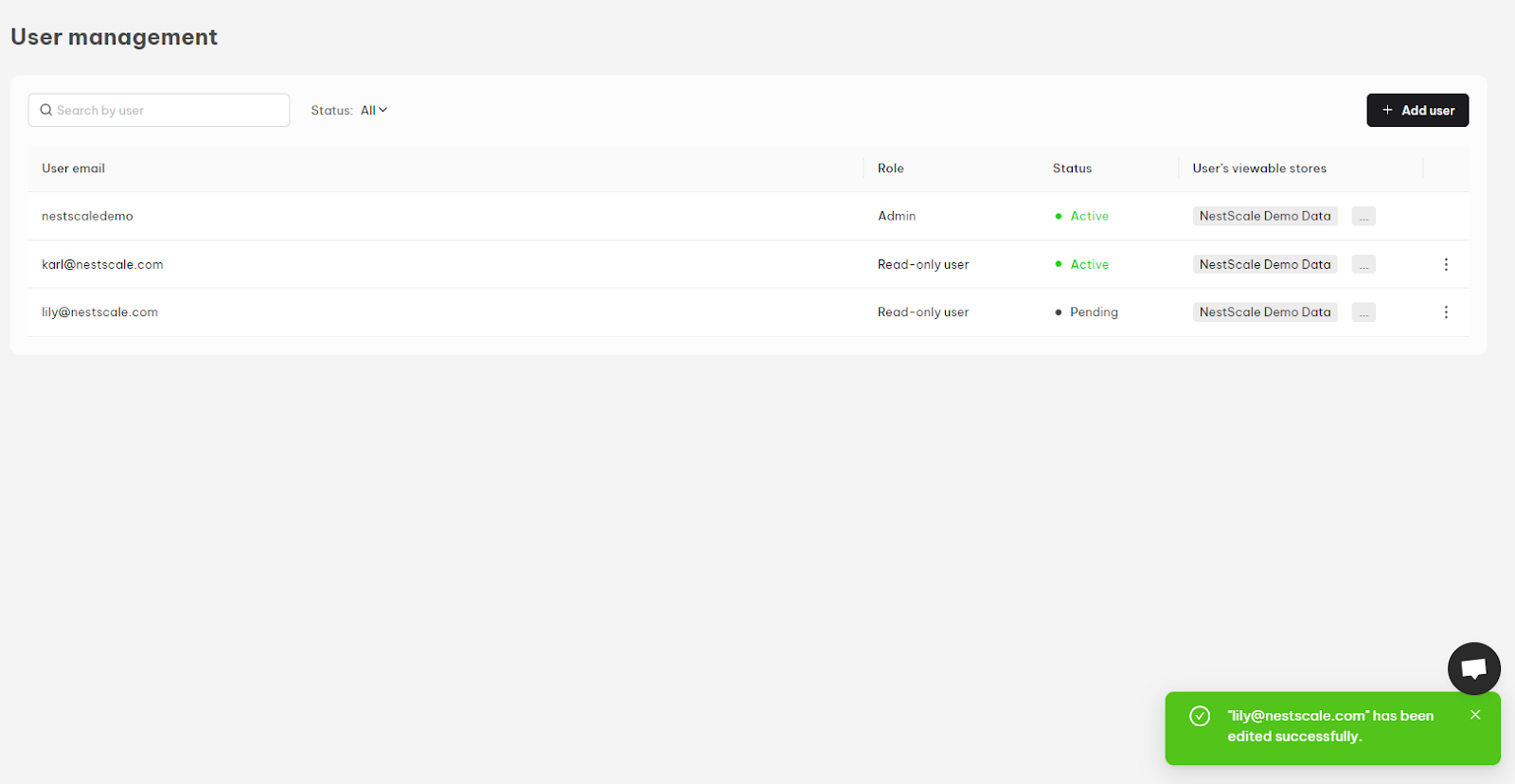Click the search magnifier icon
This screenshot has width=1515, height=784.
pyautogui.click(x=45, y=110)
